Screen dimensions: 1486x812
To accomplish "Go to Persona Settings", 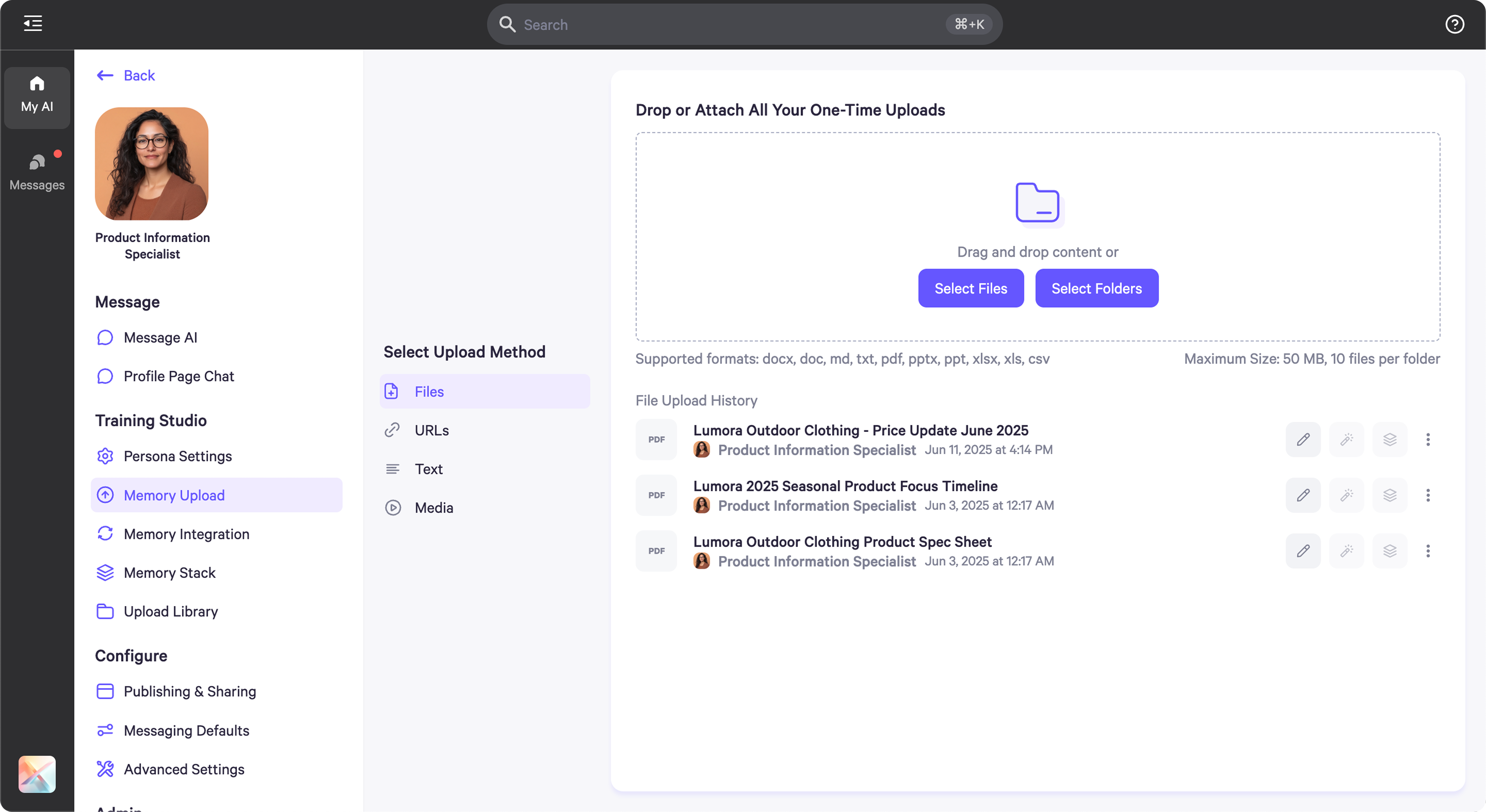I will (177, 456).
